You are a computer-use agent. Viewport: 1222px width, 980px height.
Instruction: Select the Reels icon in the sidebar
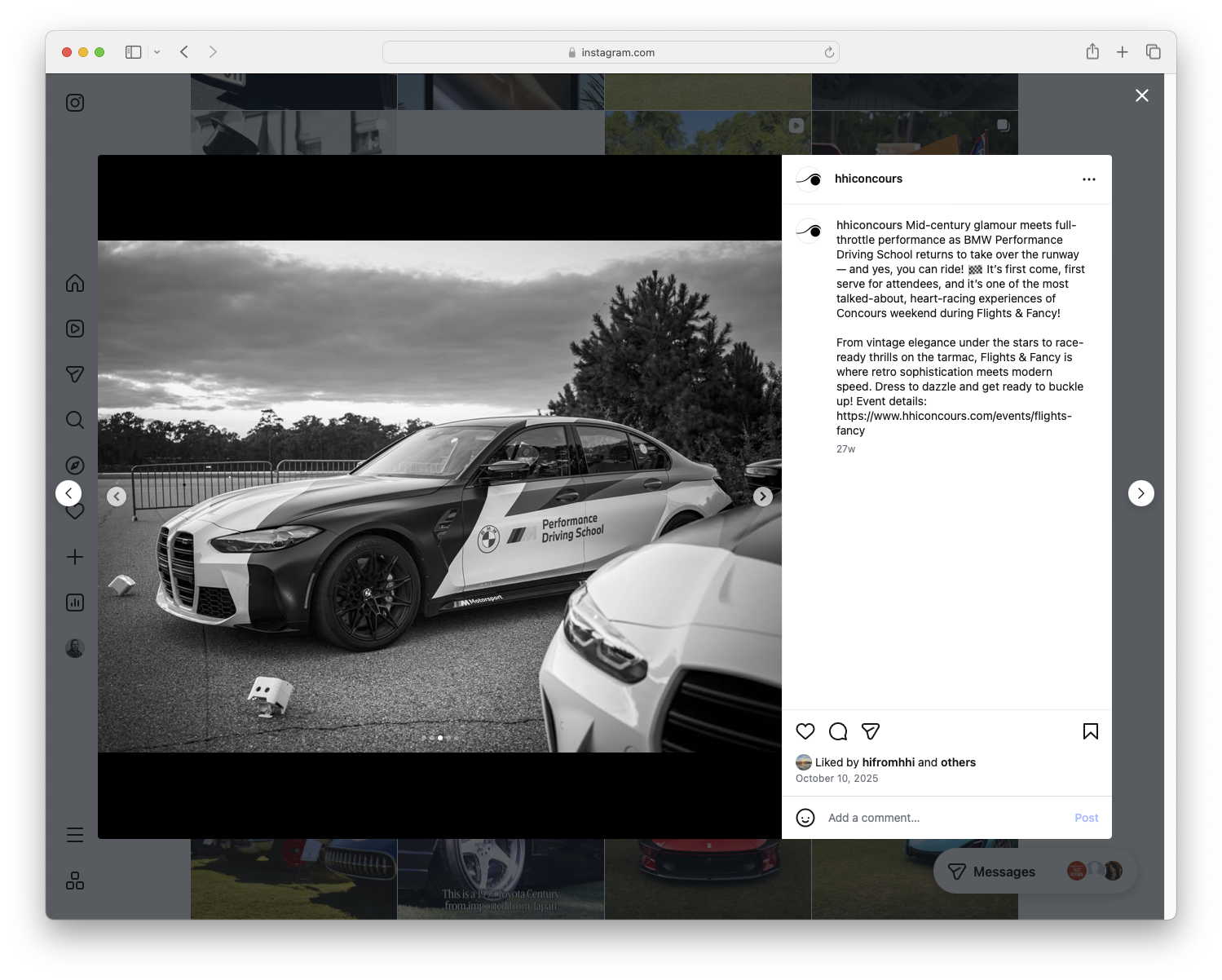pos(74,329)
